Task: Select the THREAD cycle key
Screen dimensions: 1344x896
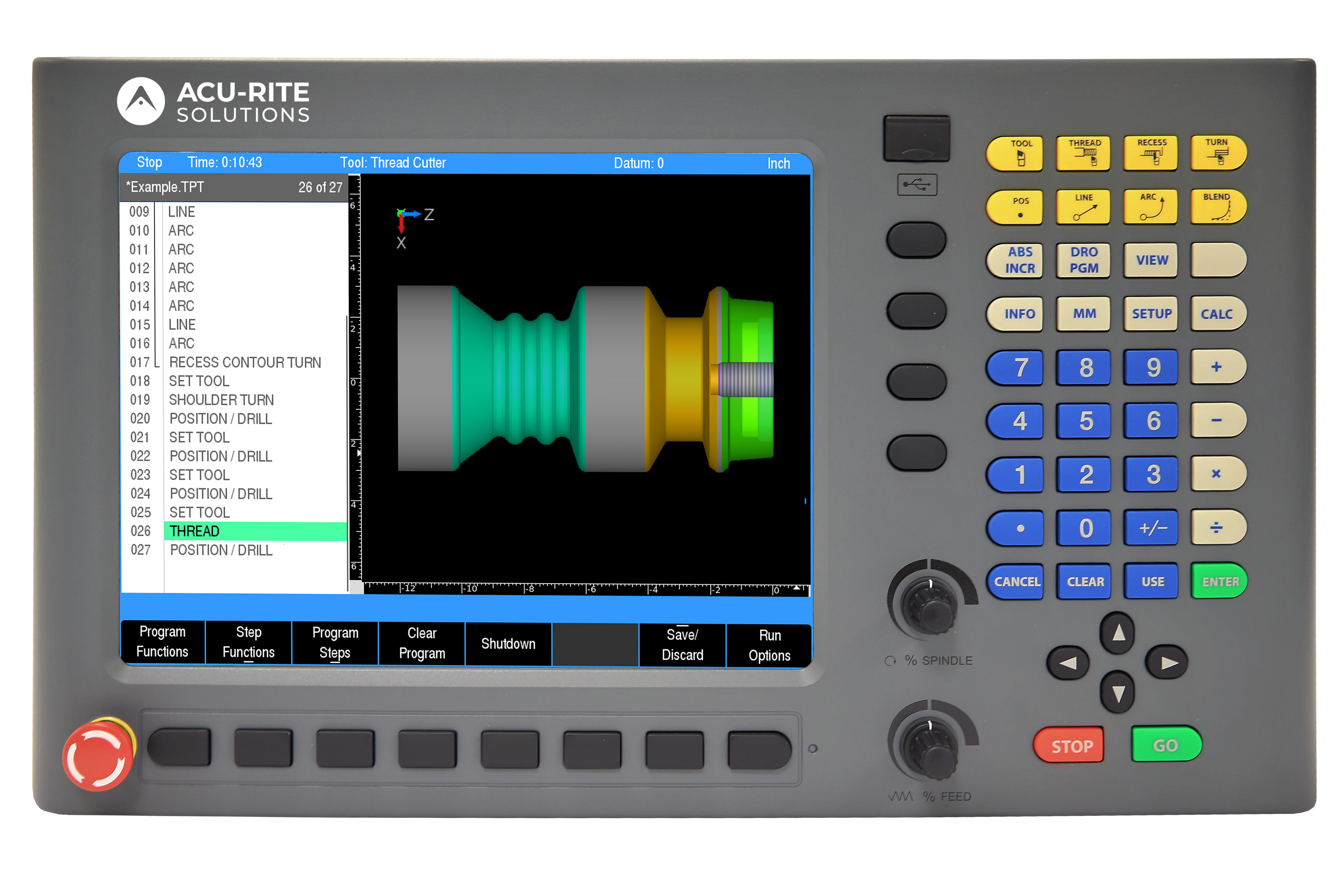Action: tap(1083, 153)
